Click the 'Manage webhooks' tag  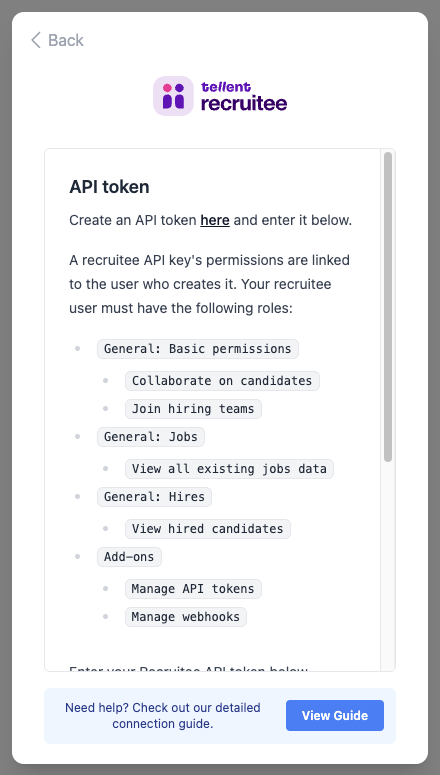pyautogui.click(x=186, y=617)
